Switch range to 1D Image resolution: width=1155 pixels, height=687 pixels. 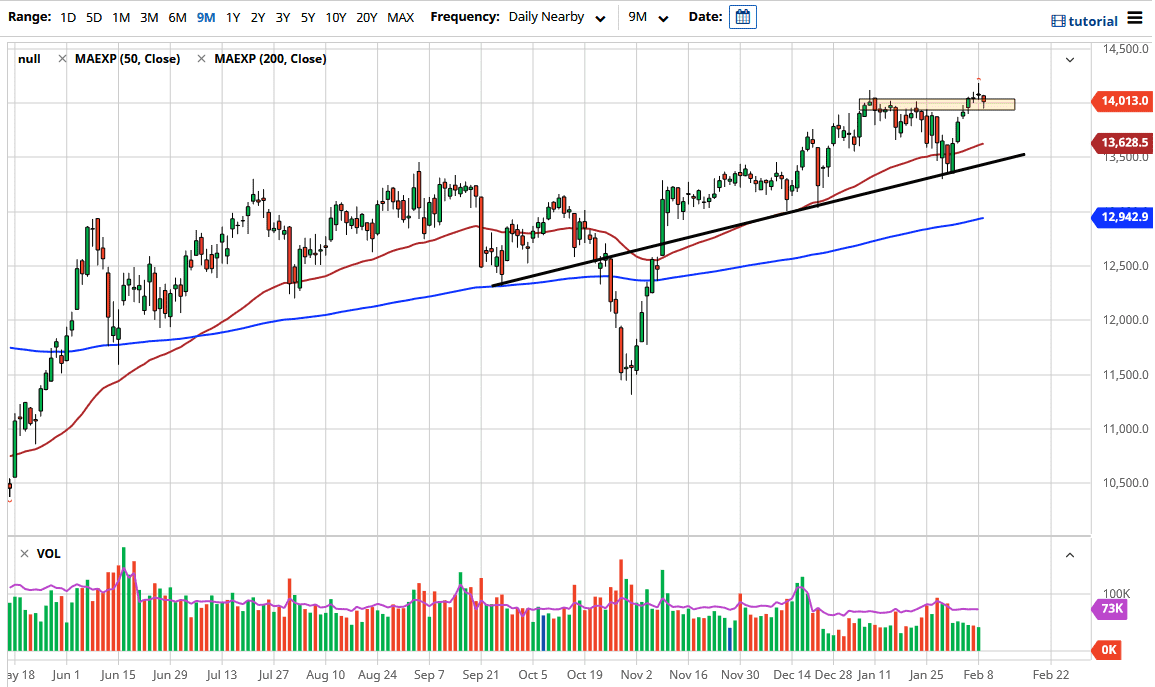coord(68,17)
